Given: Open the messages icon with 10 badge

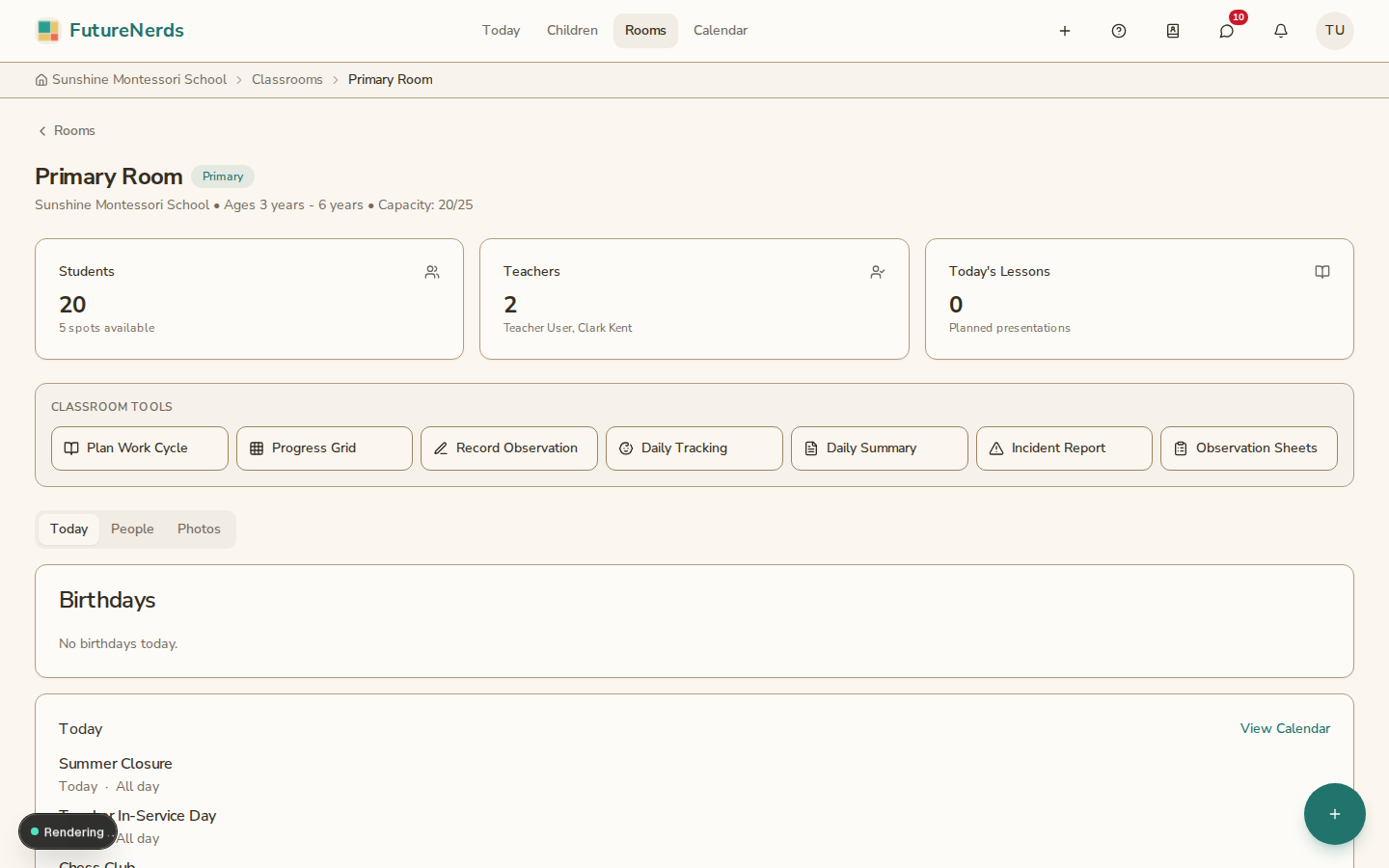Looking at the screenshot, I should 1227,31.
